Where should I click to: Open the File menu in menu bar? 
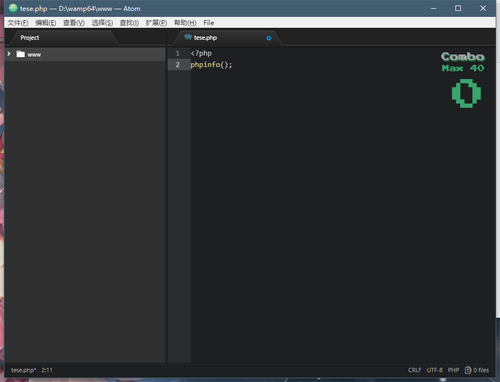coord(209,23)
